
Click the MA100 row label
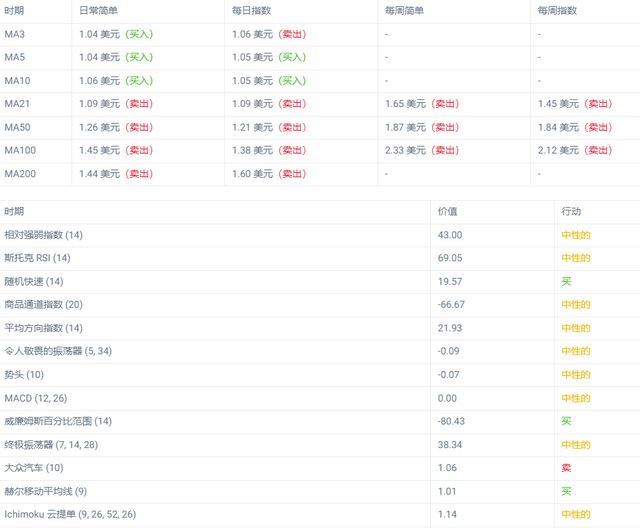(x=20, y=150)
